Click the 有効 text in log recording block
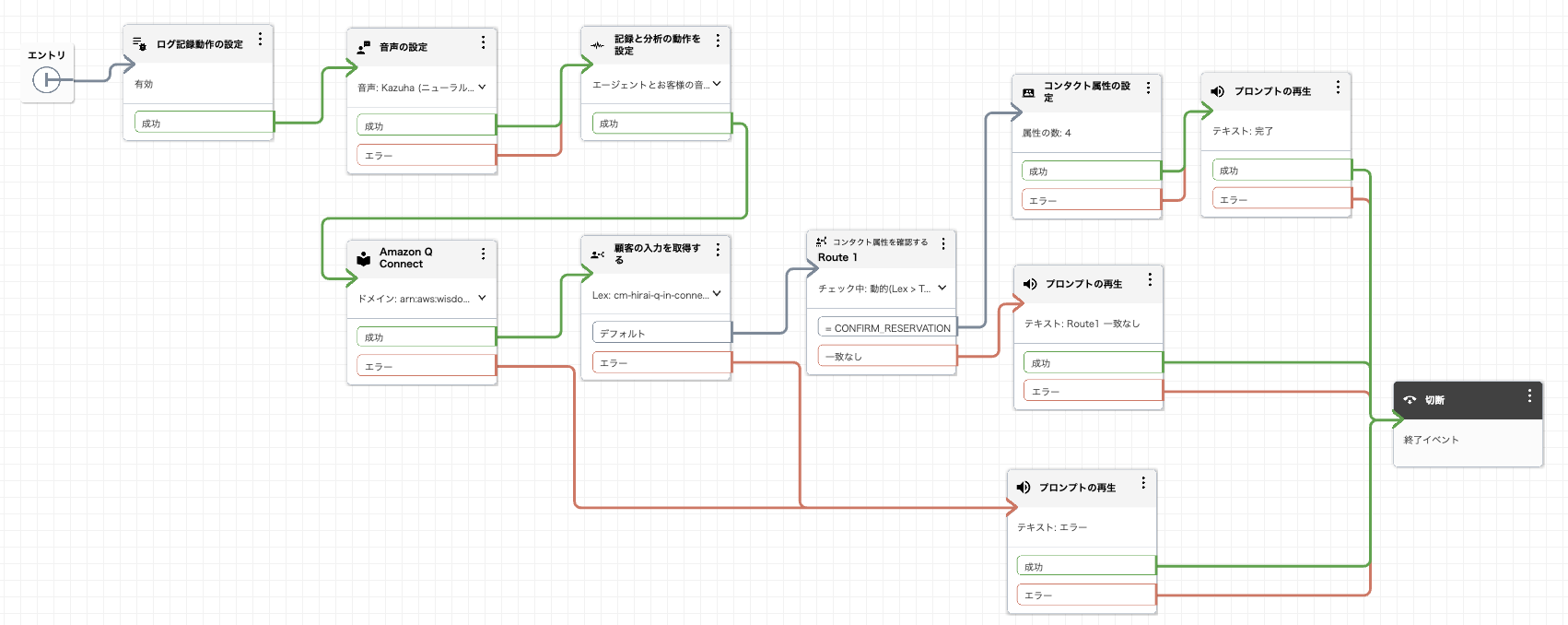 pos(144,84)
